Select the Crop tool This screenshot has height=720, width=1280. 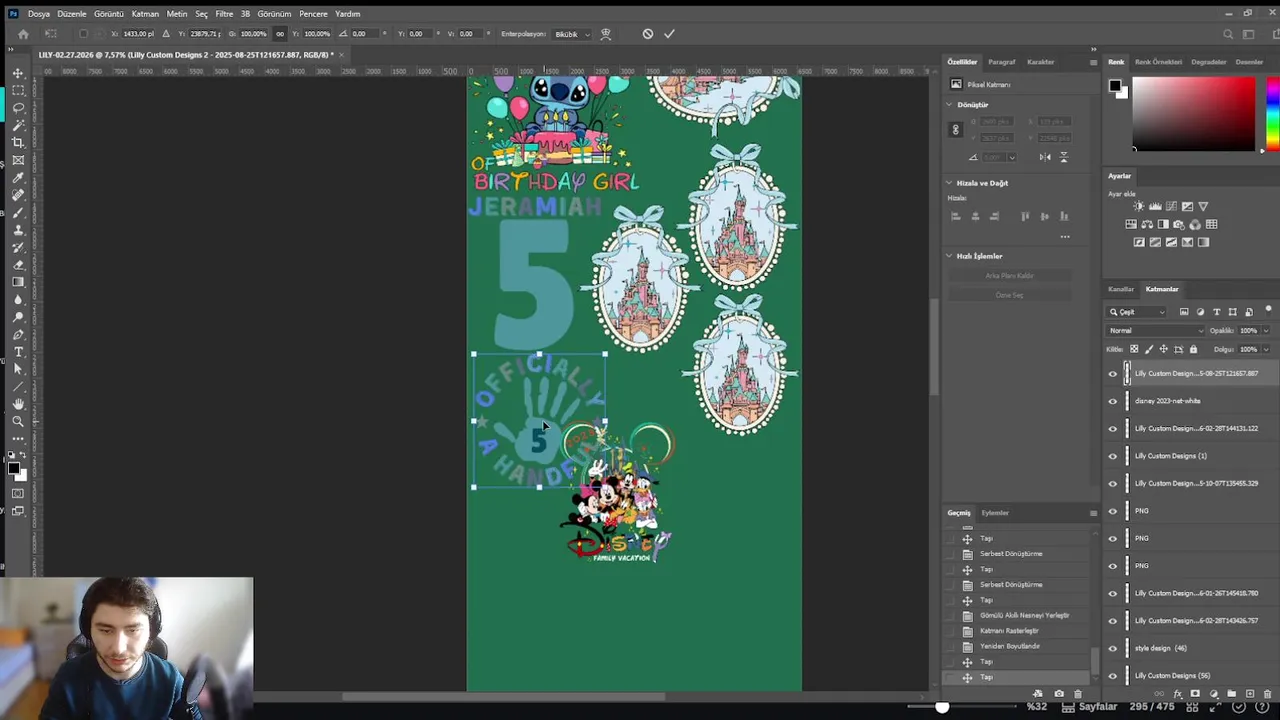coord(18,143)
